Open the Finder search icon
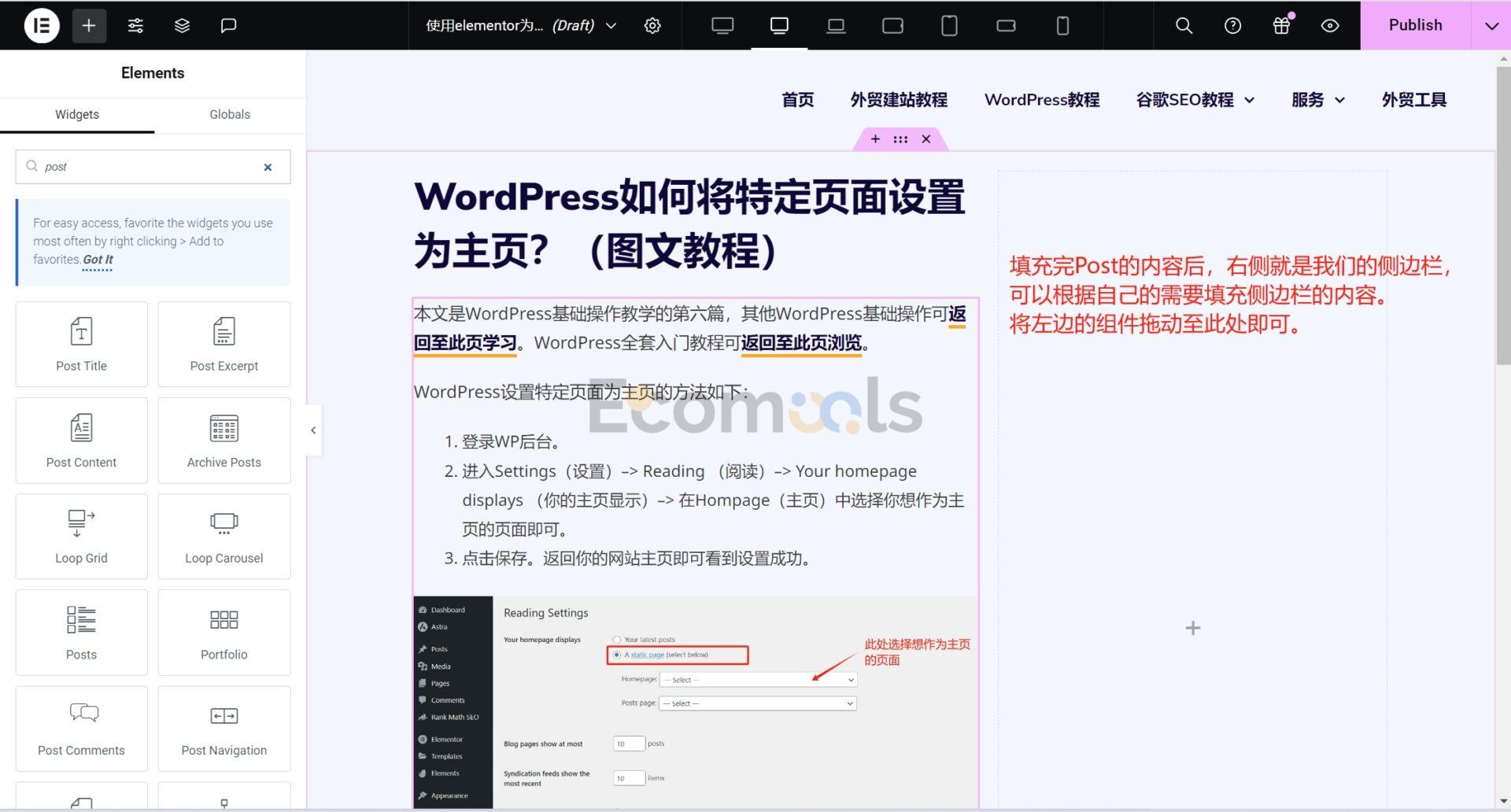This screenshot has width=1511, height=812. [1184, 25]
